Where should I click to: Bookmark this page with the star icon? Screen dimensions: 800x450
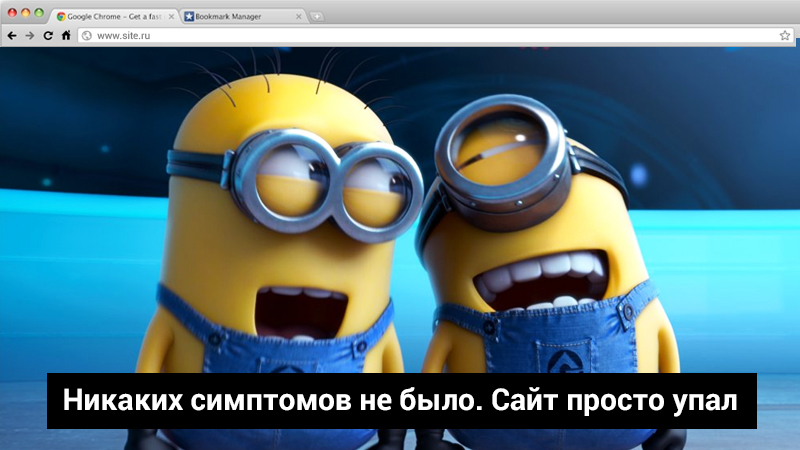[x=785, y=35]
